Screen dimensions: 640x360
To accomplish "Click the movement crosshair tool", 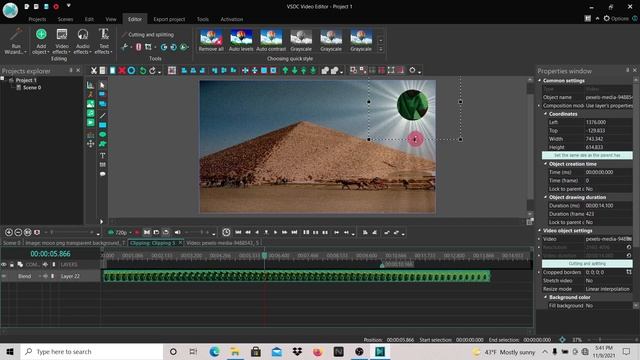I will point(91,144).
